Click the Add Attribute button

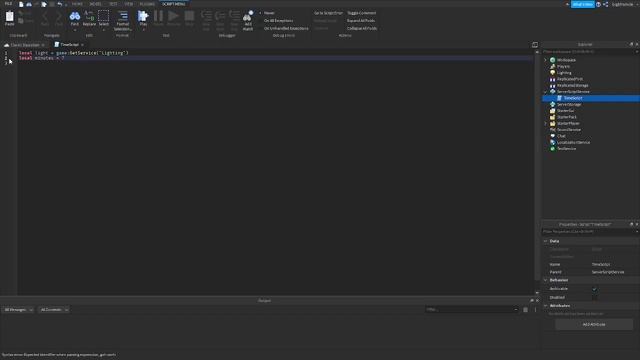(594, 324)
